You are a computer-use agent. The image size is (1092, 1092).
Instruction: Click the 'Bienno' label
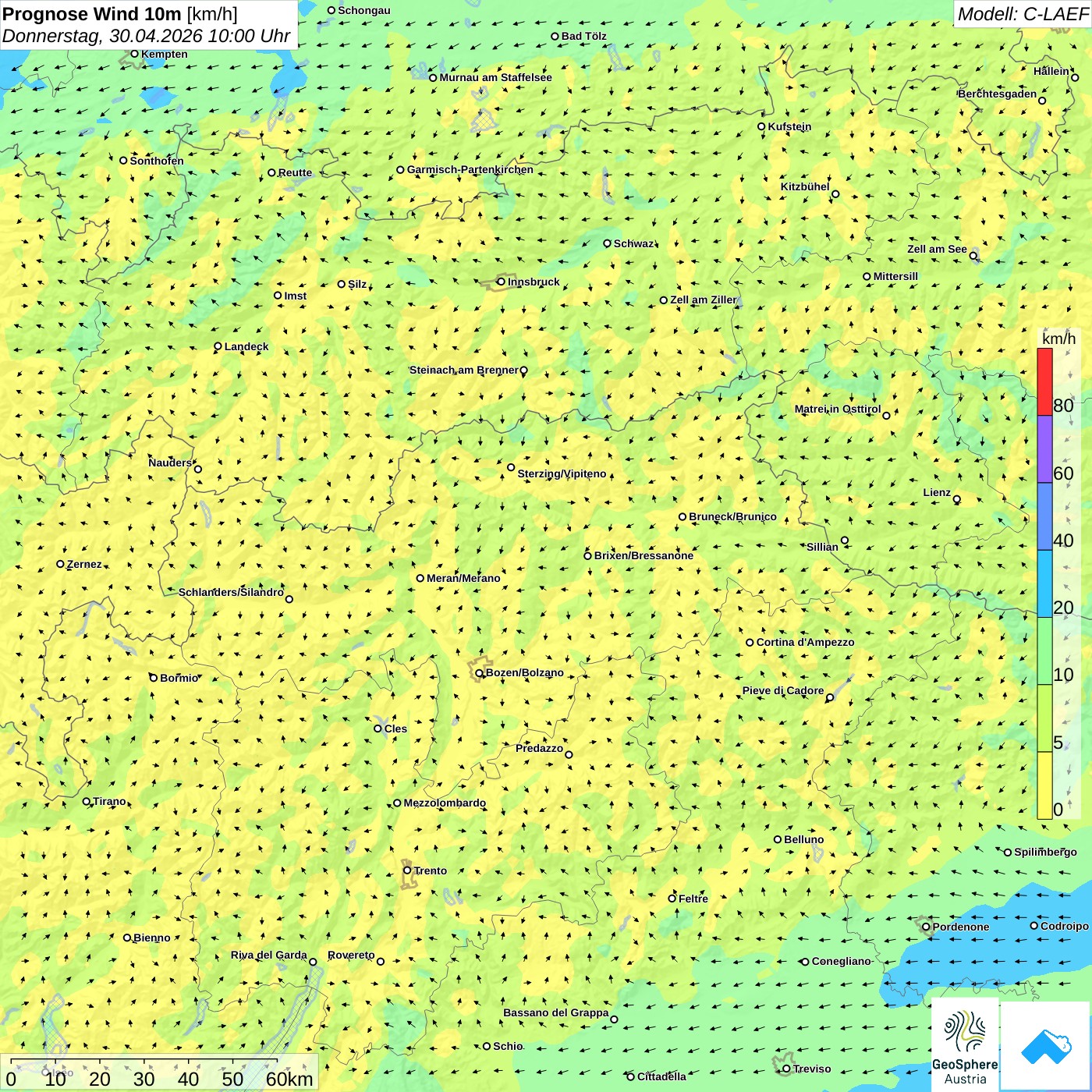pyautogui.click(x=151, y=938)
